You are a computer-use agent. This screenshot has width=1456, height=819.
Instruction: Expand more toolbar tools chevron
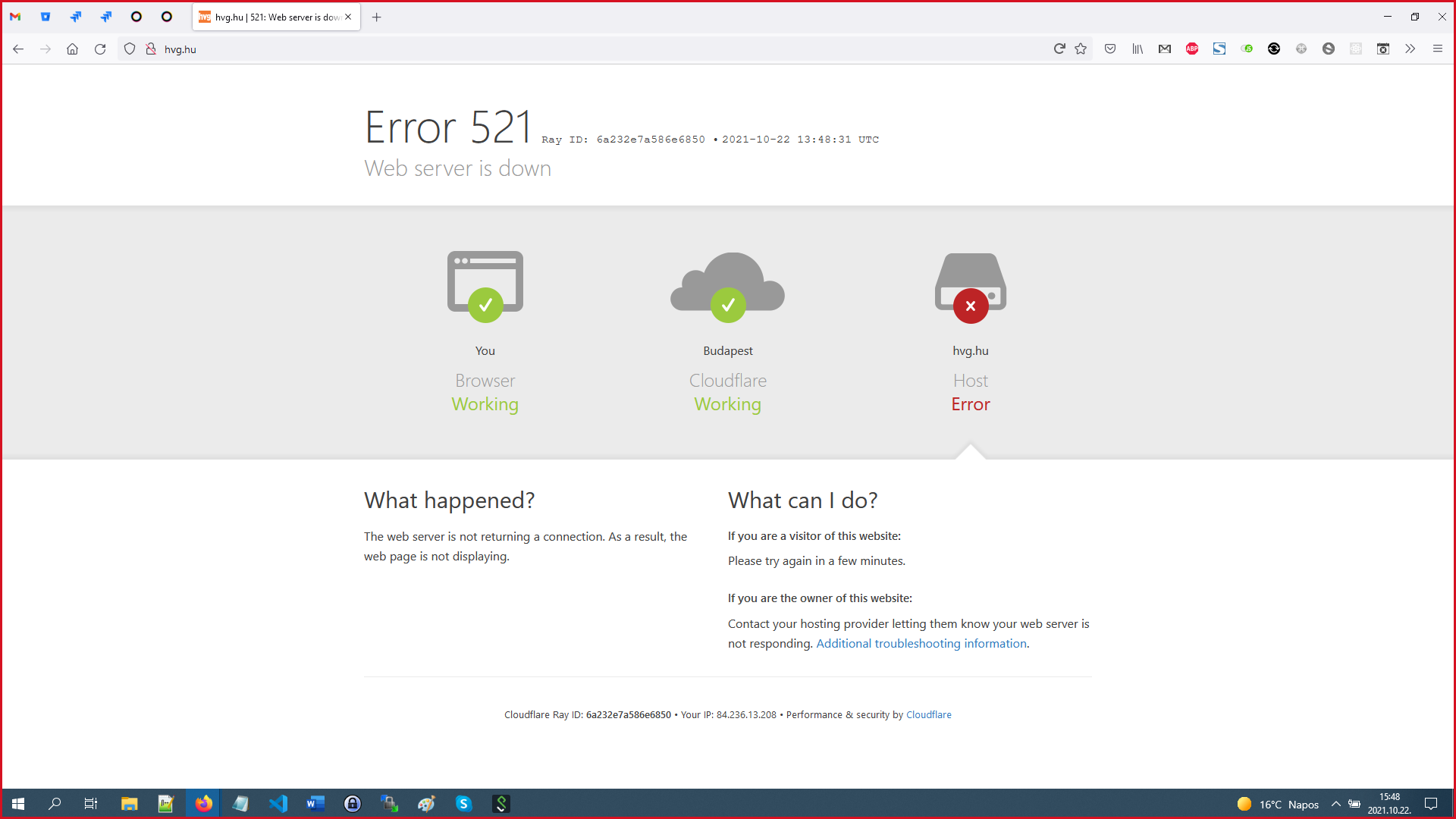pyautogui.click(x=1410, y=49)
